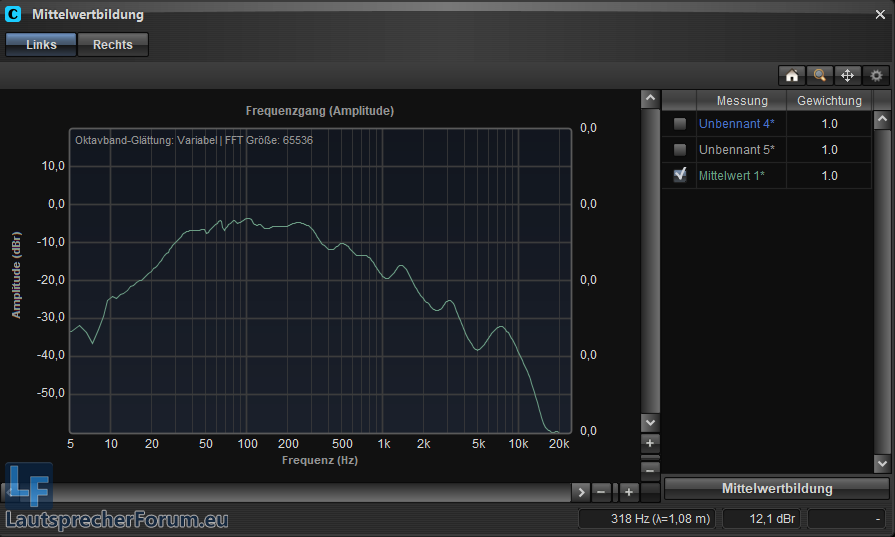Zoom in vertically with plus button
This screenshot has width=895, height=537.
point(650,443)
